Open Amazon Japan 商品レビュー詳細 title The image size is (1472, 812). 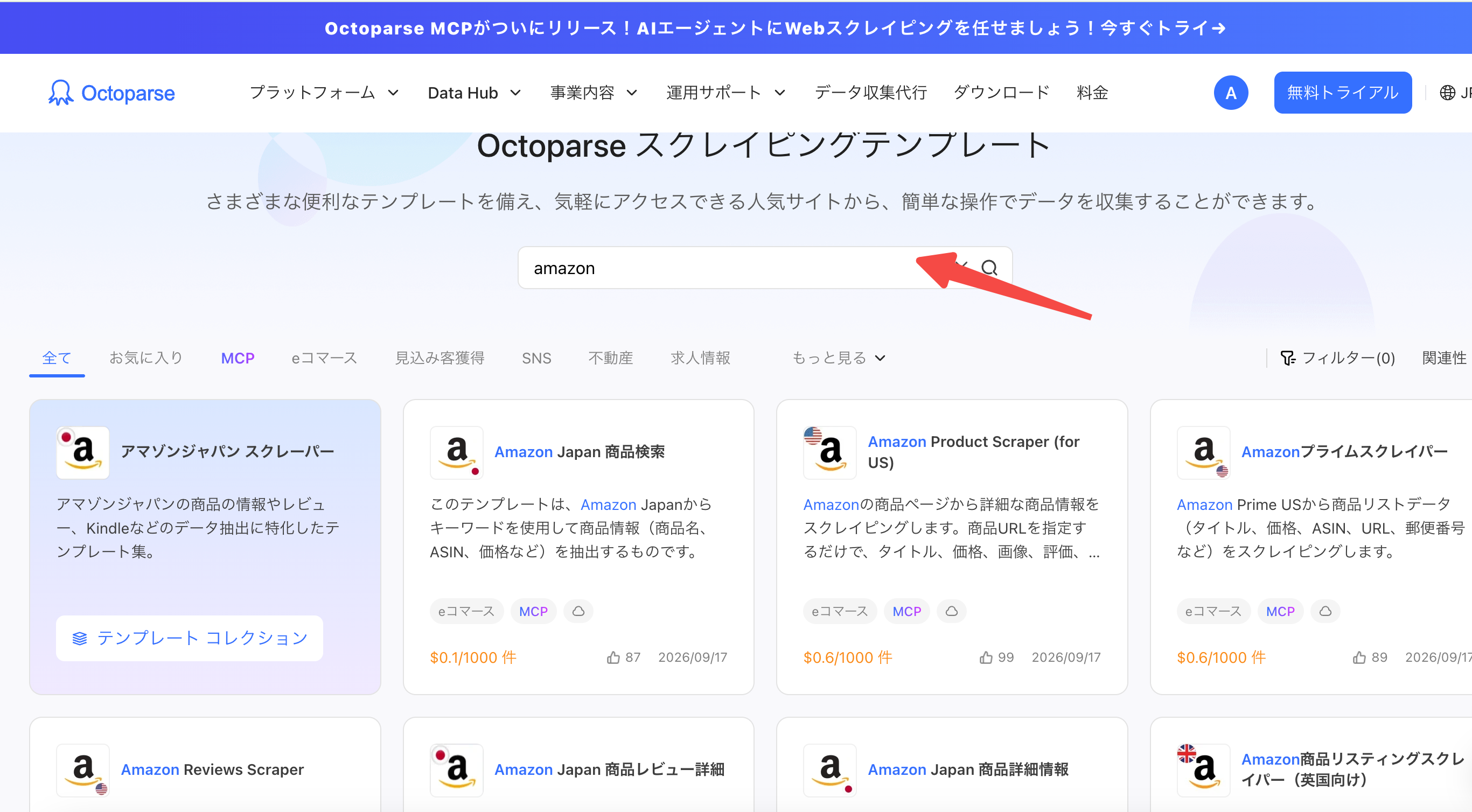click(x=609, y=769)
